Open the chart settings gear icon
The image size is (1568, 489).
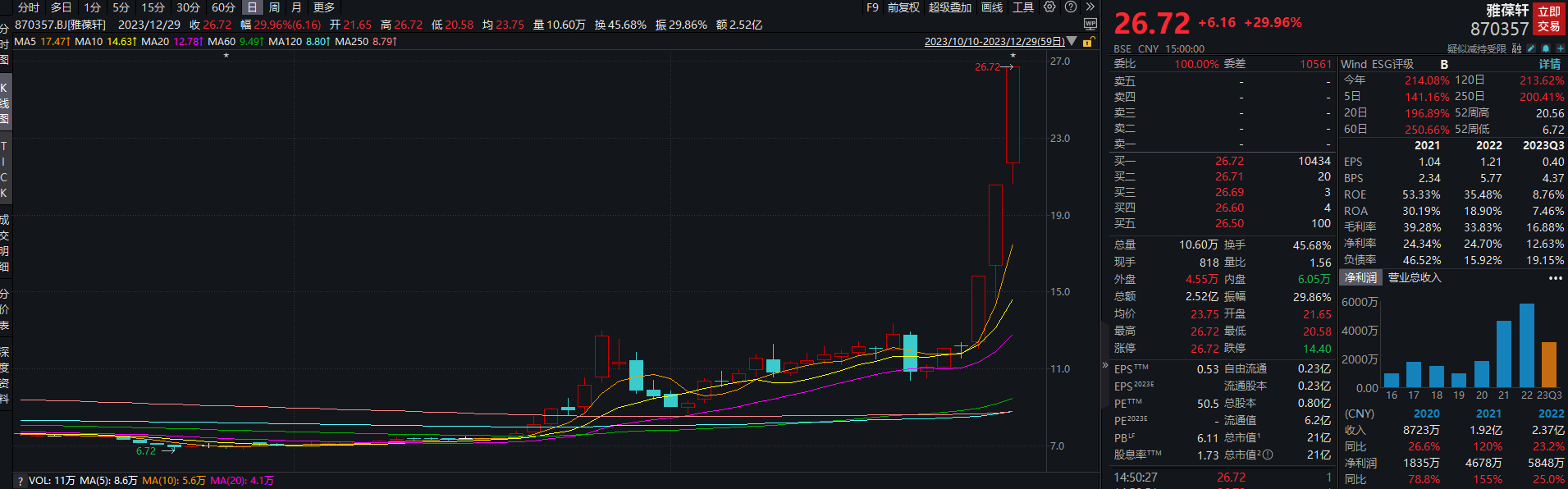tap(1049, 7)
